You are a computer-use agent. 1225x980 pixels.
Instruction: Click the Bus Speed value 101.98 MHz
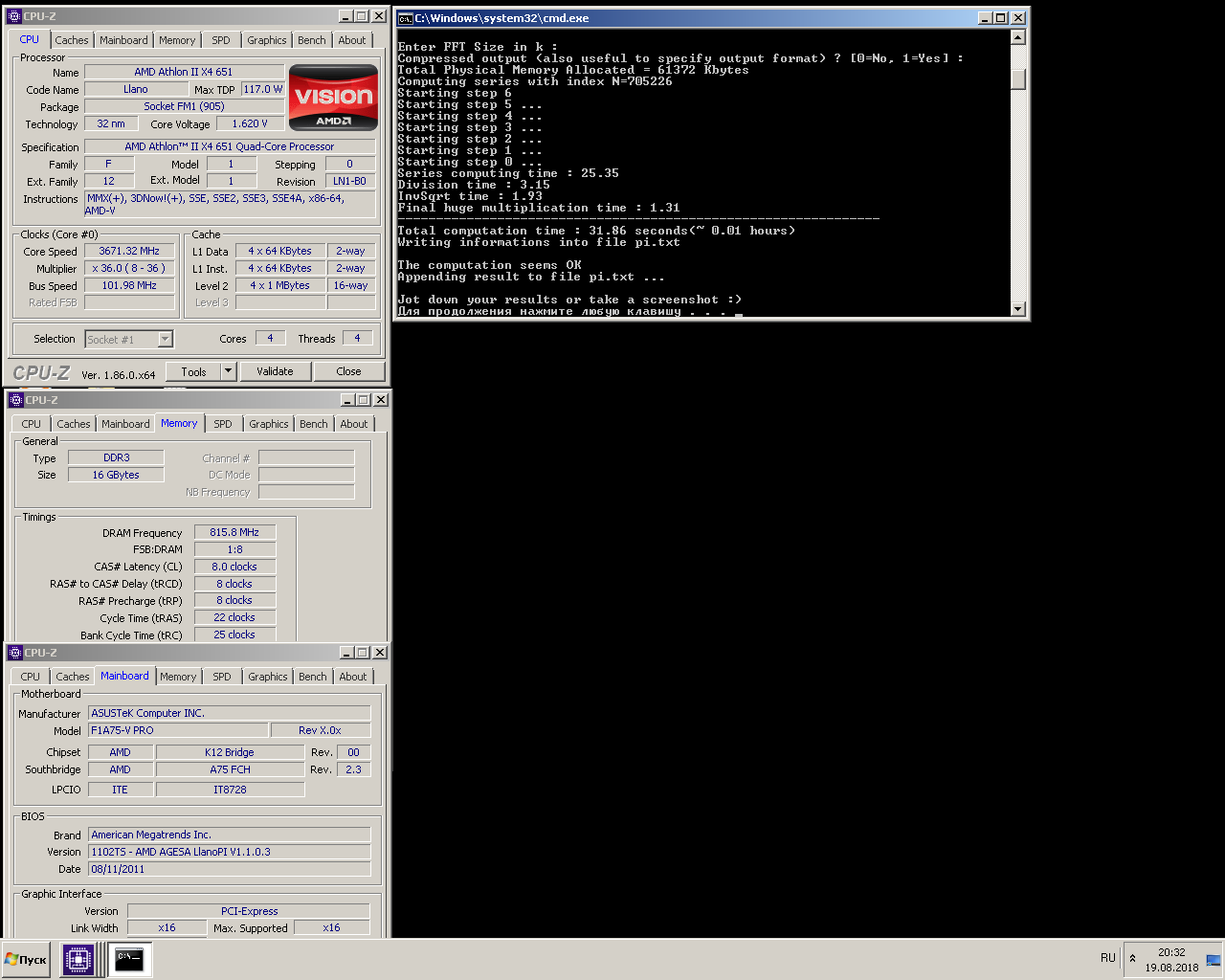tap(129, 285)
